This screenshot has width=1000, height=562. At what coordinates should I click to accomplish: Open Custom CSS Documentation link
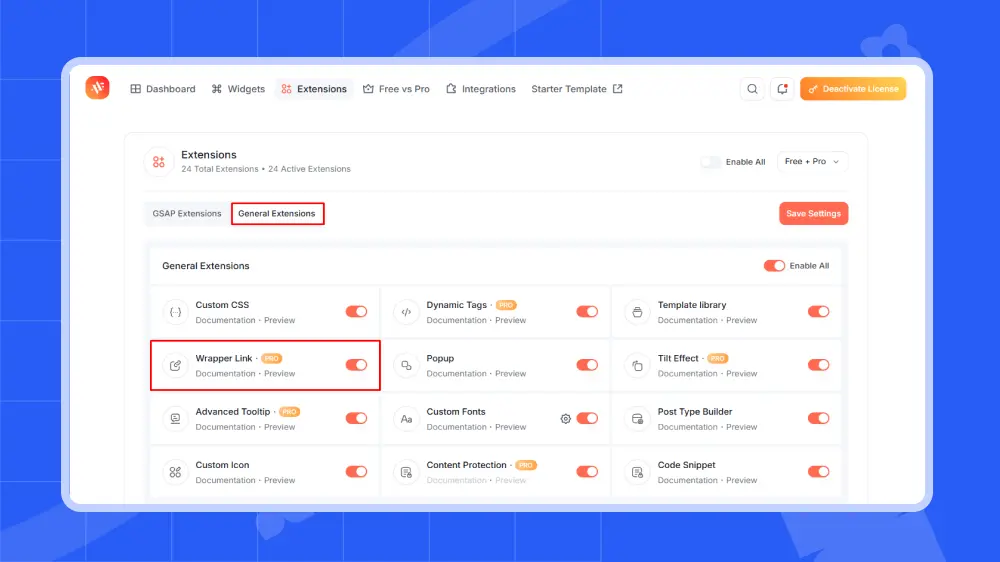point(225,320)
